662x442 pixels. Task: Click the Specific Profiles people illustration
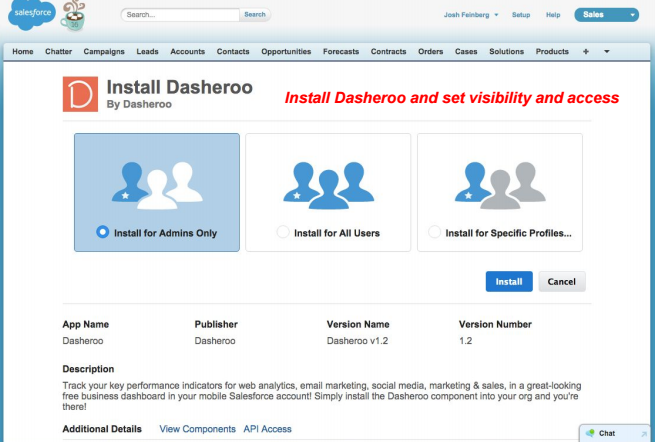tap(500, 185)
